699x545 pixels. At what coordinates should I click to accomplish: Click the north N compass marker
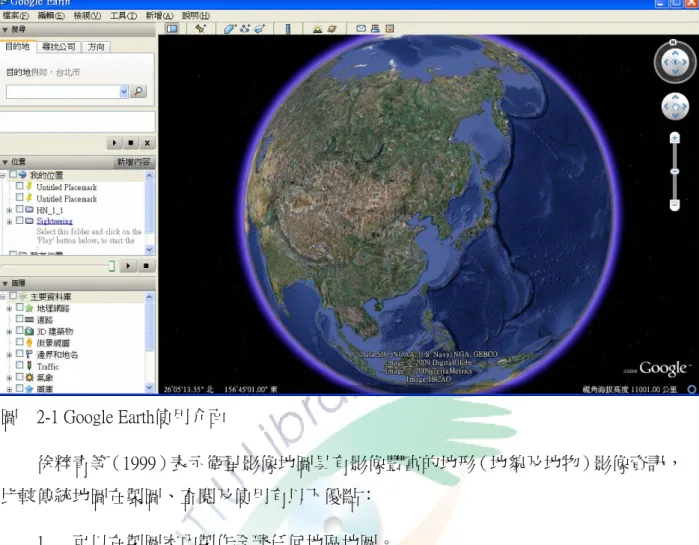pos(673,42)
